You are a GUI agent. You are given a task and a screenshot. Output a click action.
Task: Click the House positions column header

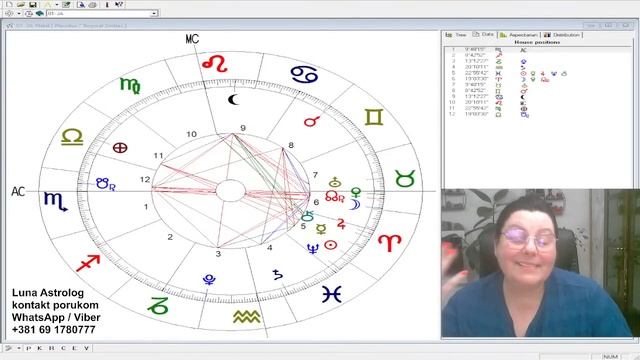537,42
